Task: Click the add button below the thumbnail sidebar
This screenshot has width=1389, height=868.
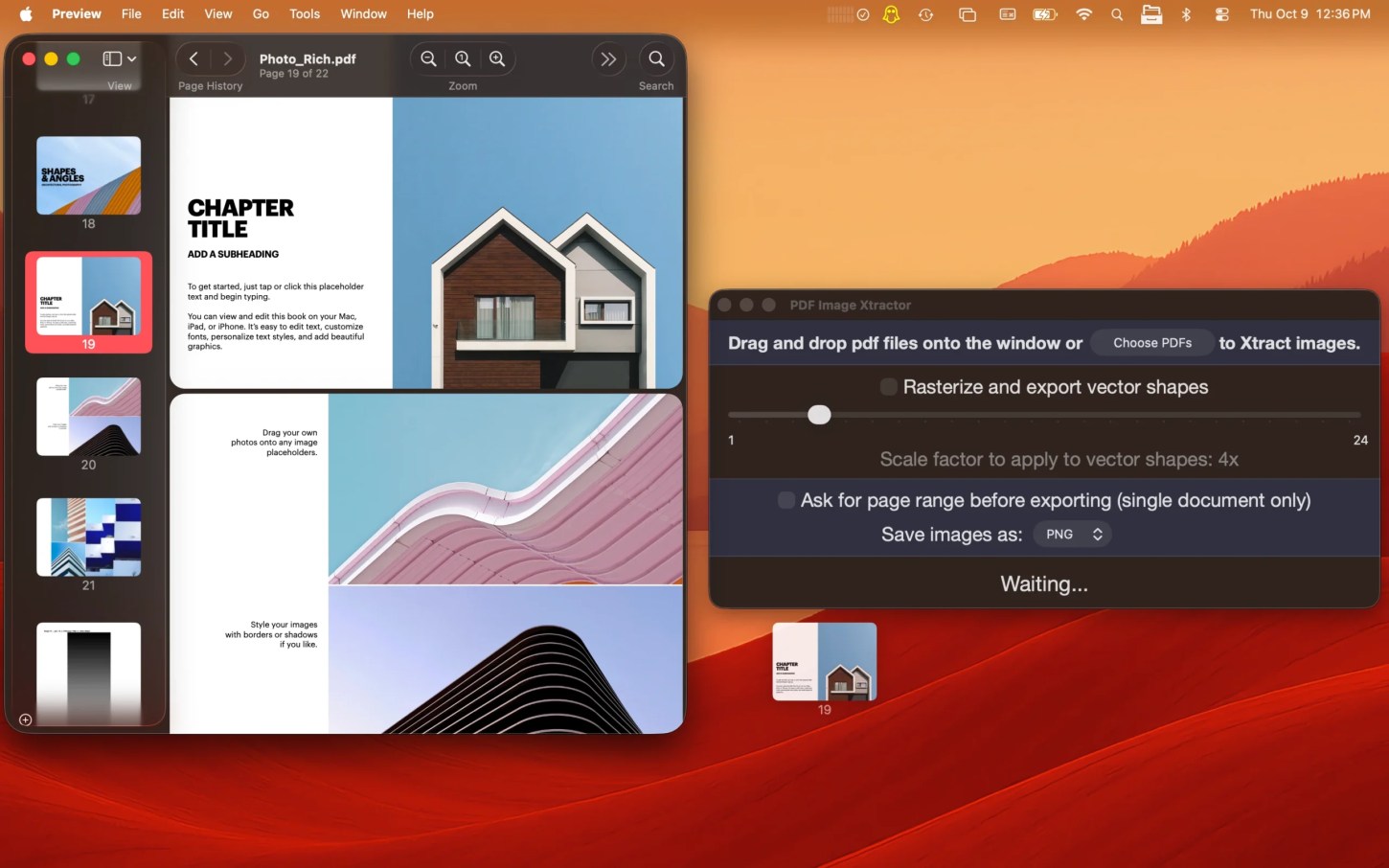Action: tap(26, 720)
